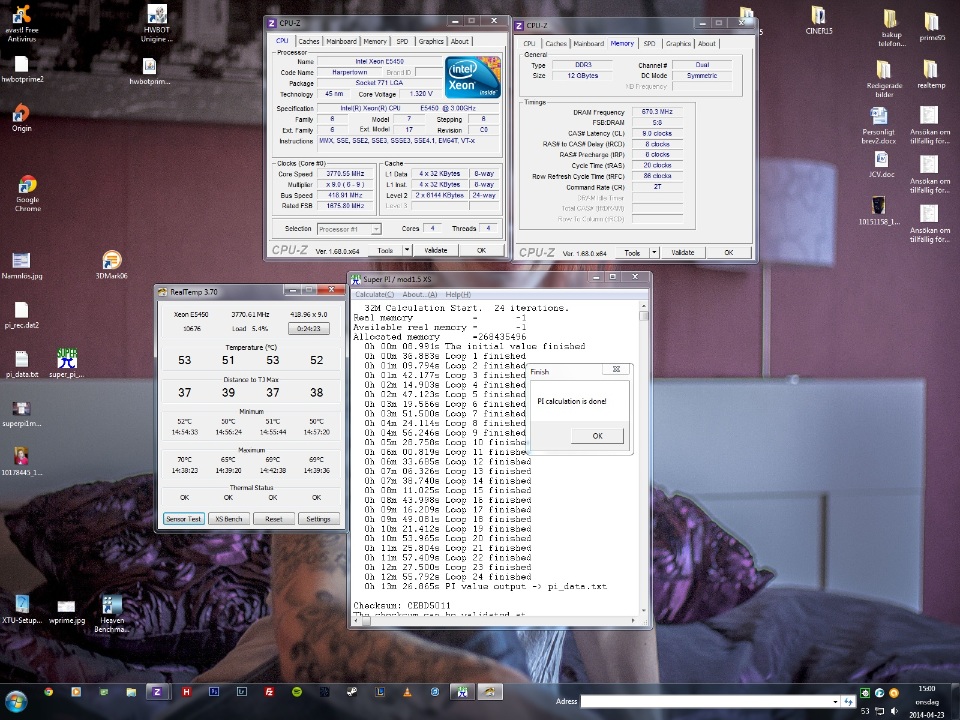Screen dimensions: 960x720
Task: Launch the super_pi desktop shortcut
Action: tap(67, 363)
